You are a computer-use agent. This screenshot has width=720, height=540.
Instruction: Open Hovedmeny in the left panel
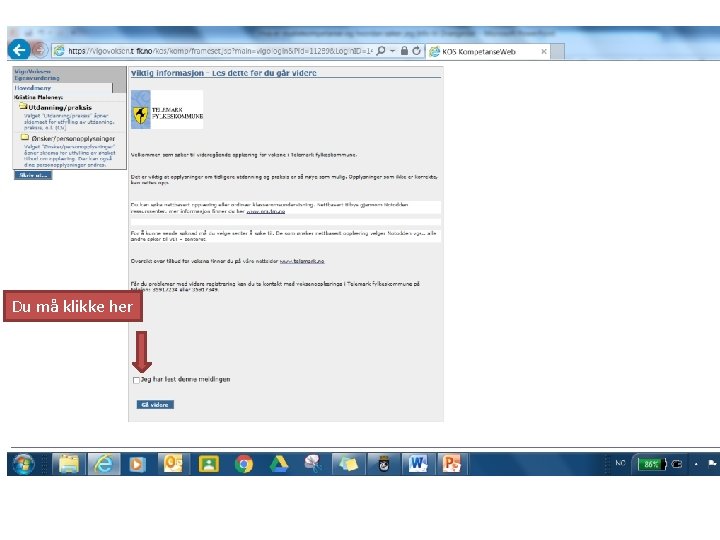coord(33,88)
